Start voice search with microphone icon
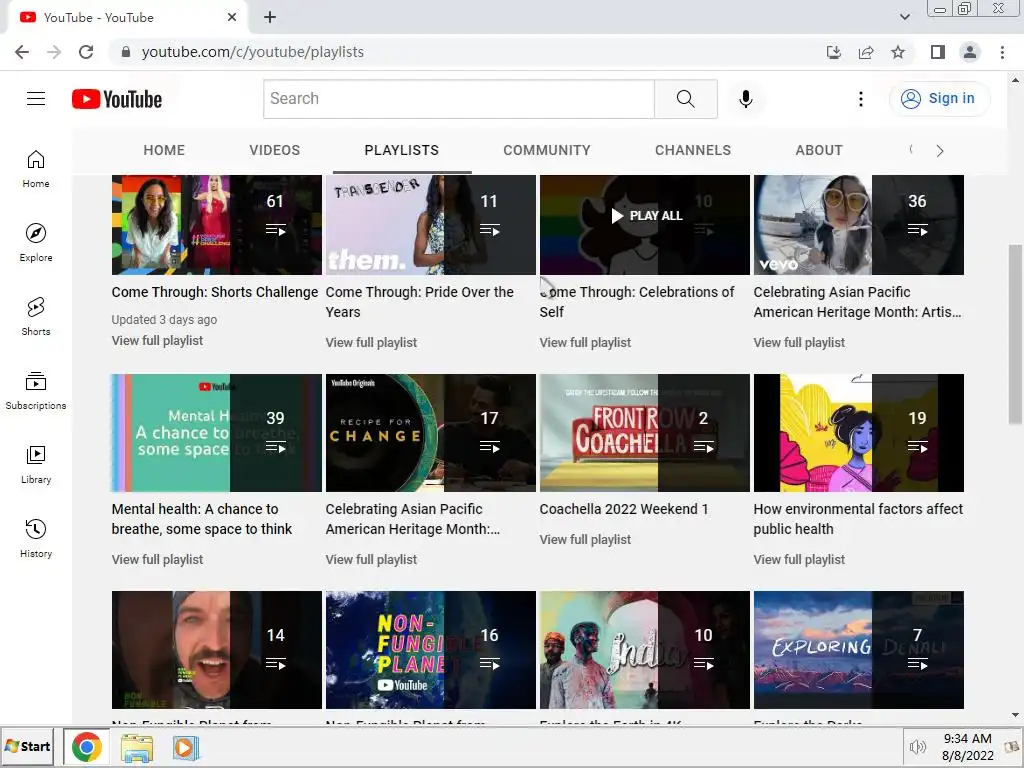Viewport: 1024px width, 768px height. coord(746,99)
